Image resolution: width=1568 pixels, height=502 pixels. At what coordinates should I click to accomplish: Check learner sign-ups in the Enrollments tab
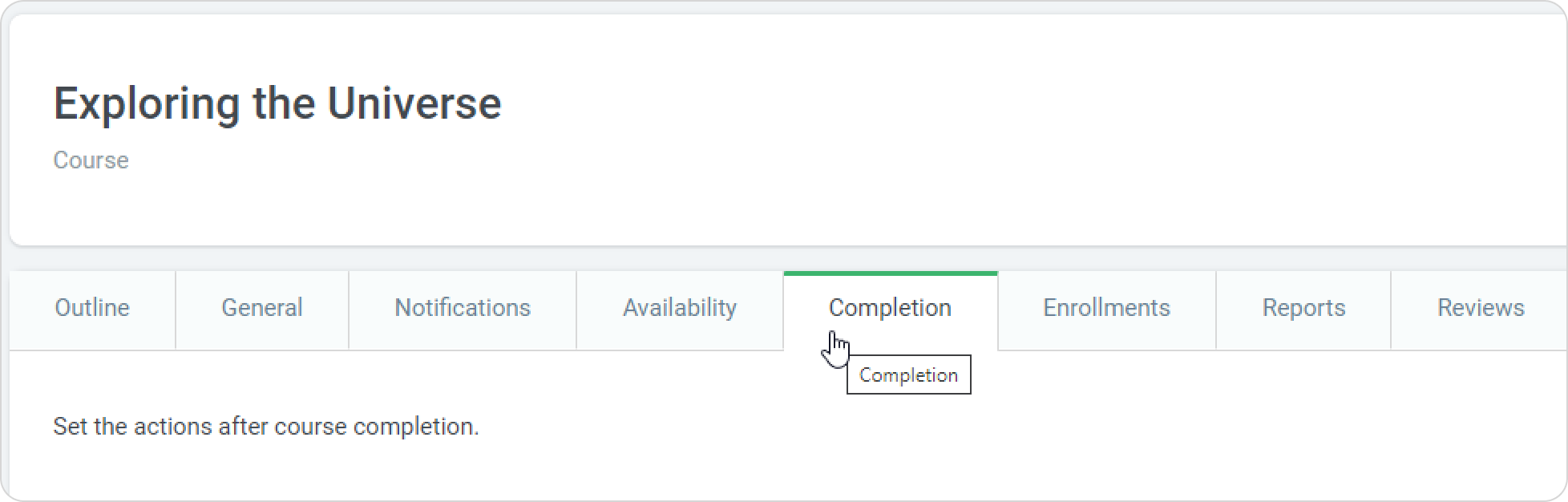click(x=1106, y=308)
